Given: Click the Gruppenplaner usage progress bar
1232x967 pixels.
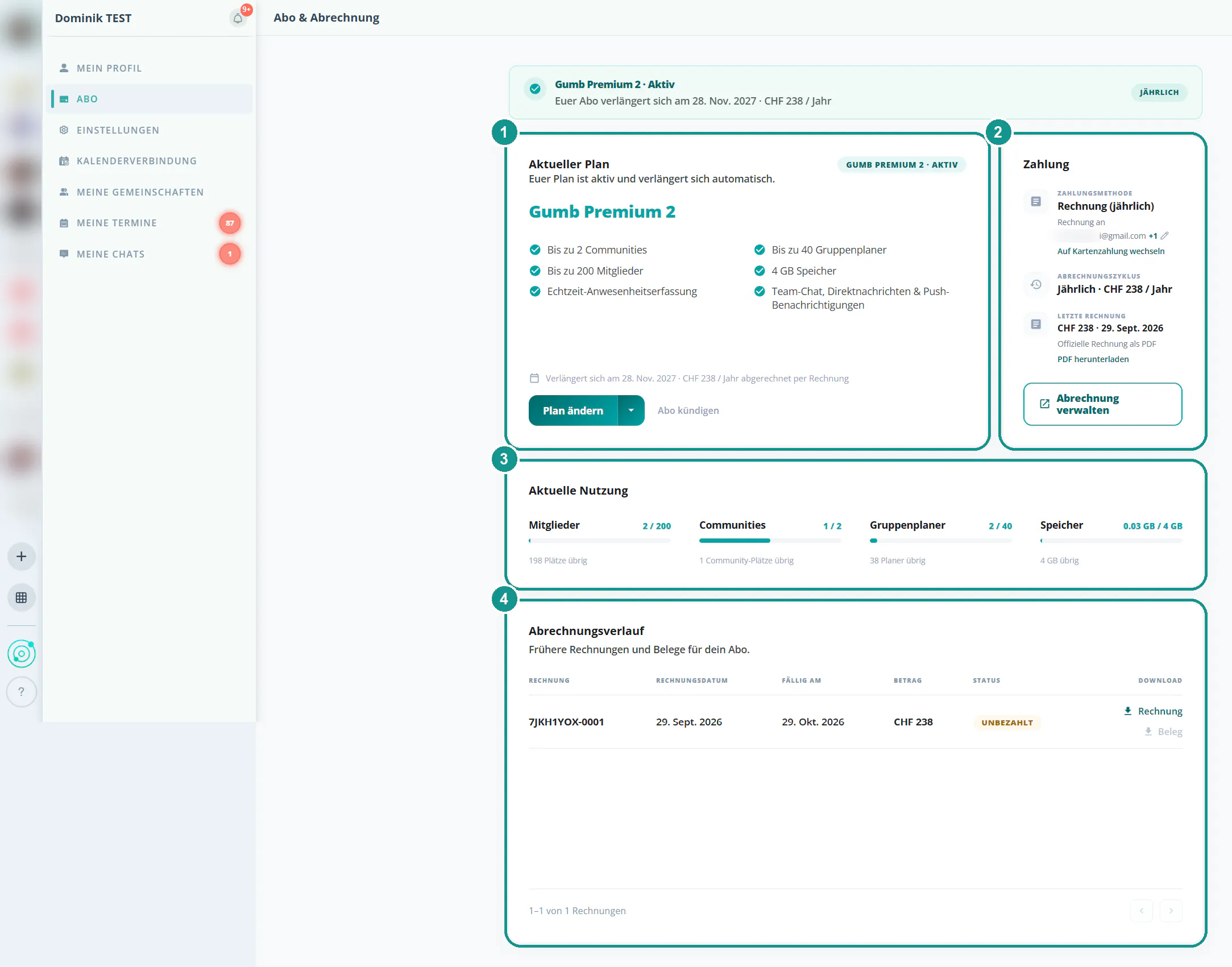Looking at the screenshot, I should point(941,541).
